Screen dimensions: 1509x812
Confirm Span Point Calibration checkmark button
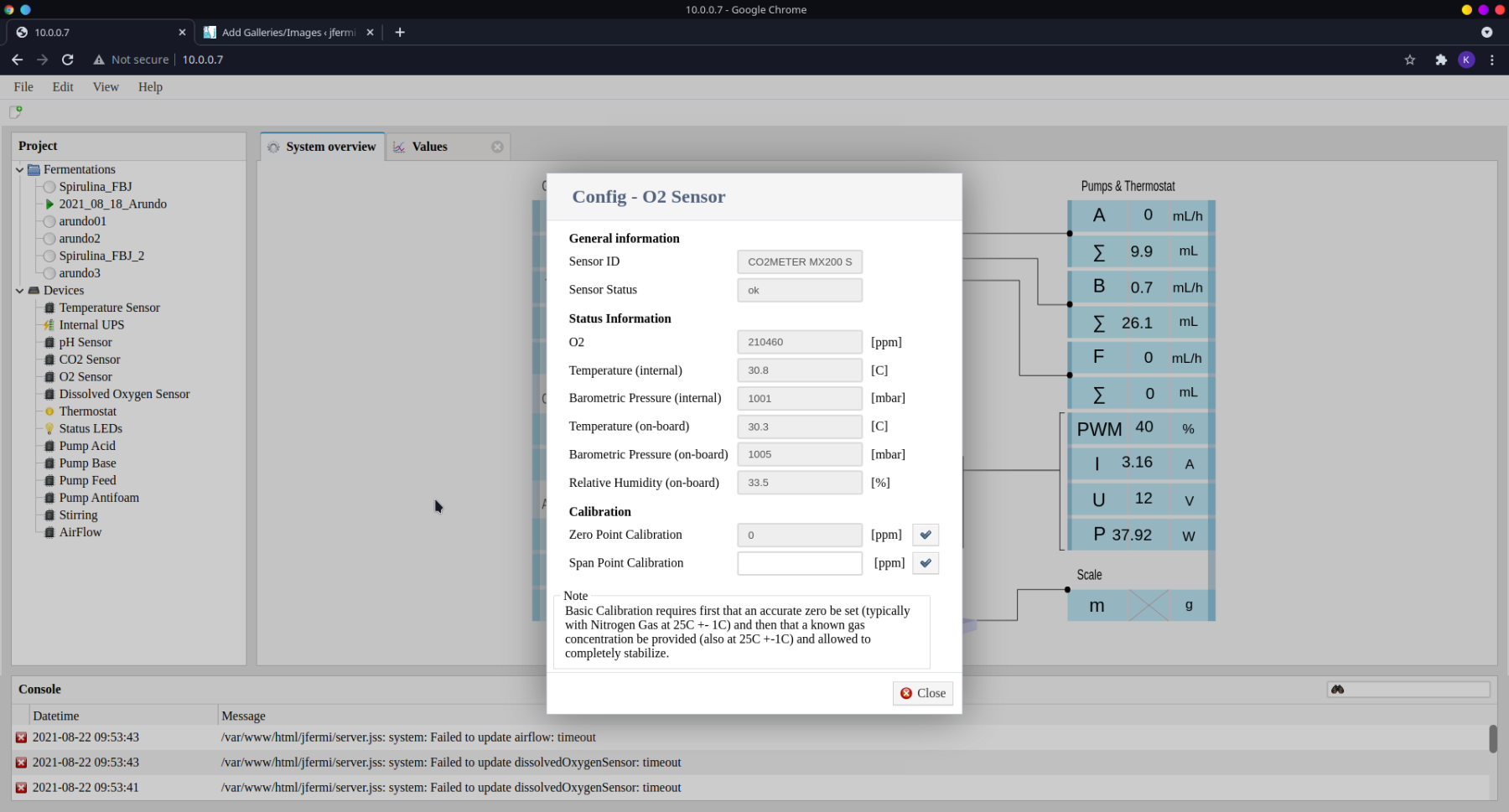[x=926, y=563]
